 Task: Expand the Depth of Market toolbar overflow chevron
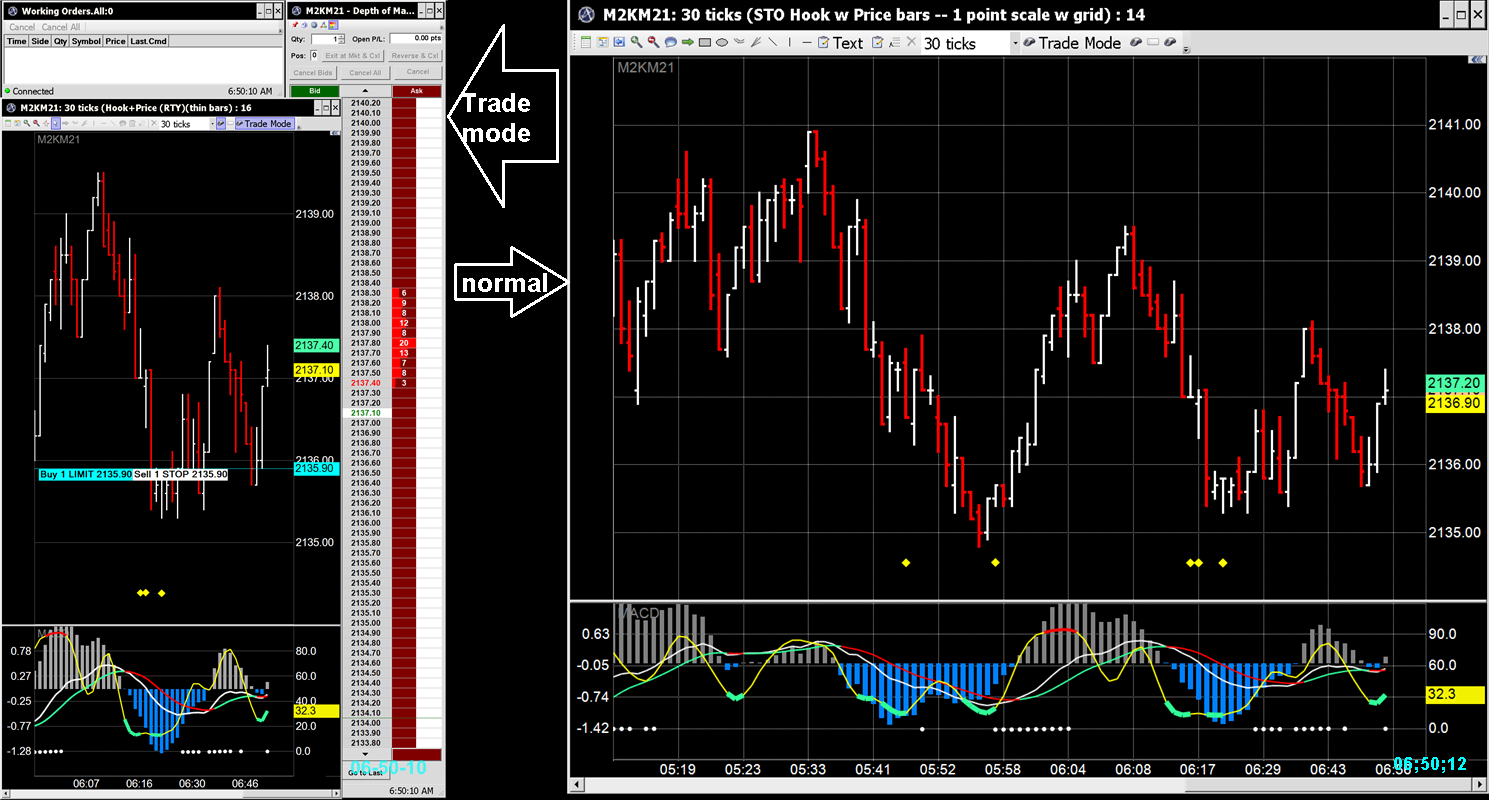click(441, 28)
